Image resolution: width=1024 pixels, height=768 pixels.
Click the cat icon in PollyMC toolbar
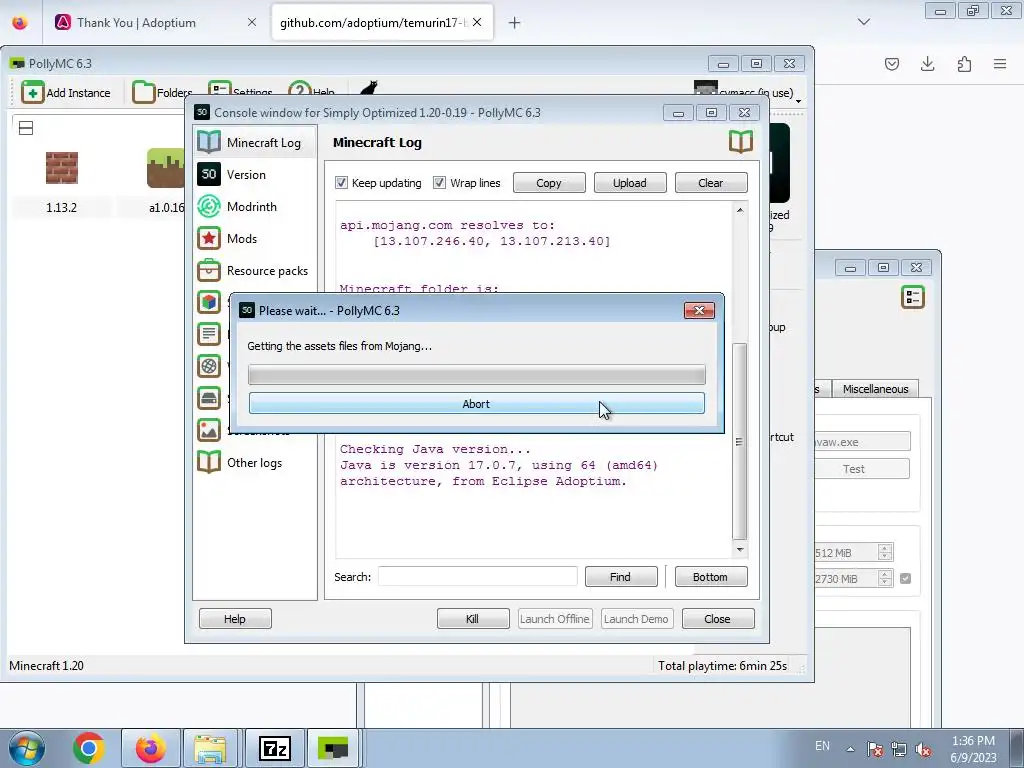pyautogui.click(x=369, y=88)
